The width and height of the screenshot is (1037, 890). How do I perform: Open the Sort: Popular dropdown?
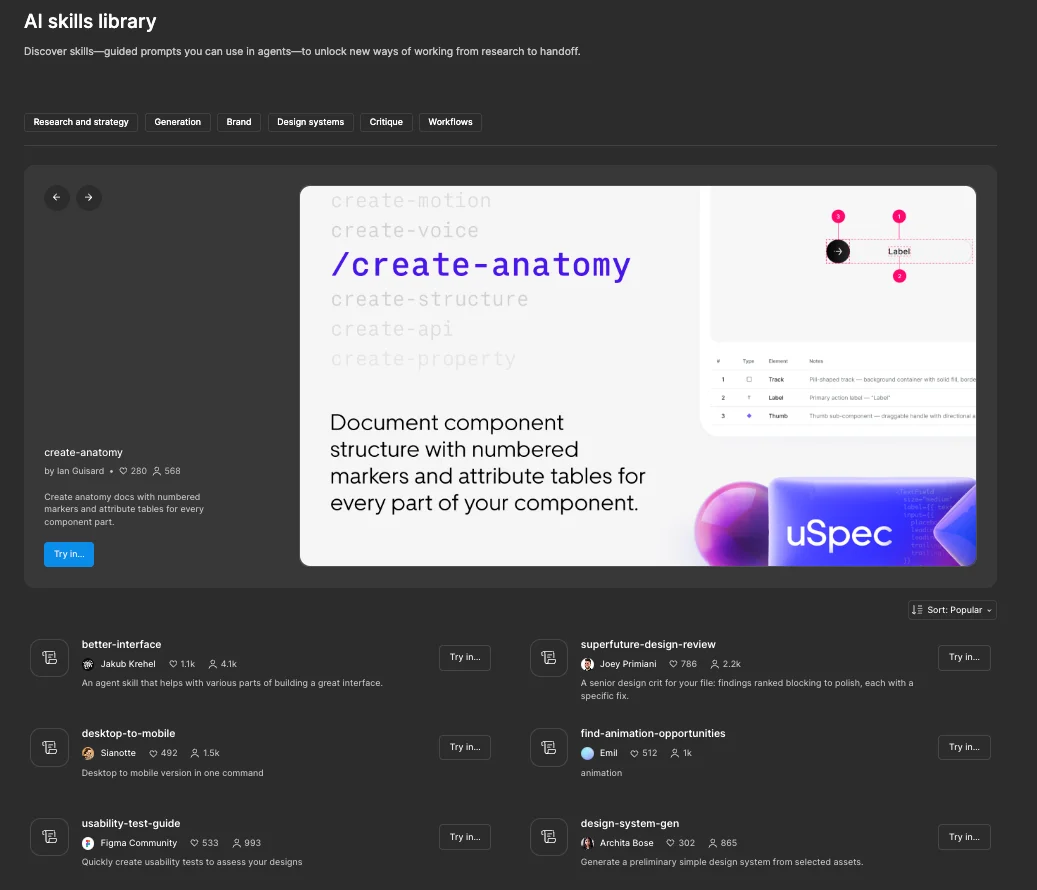click(x=952, y=610)
